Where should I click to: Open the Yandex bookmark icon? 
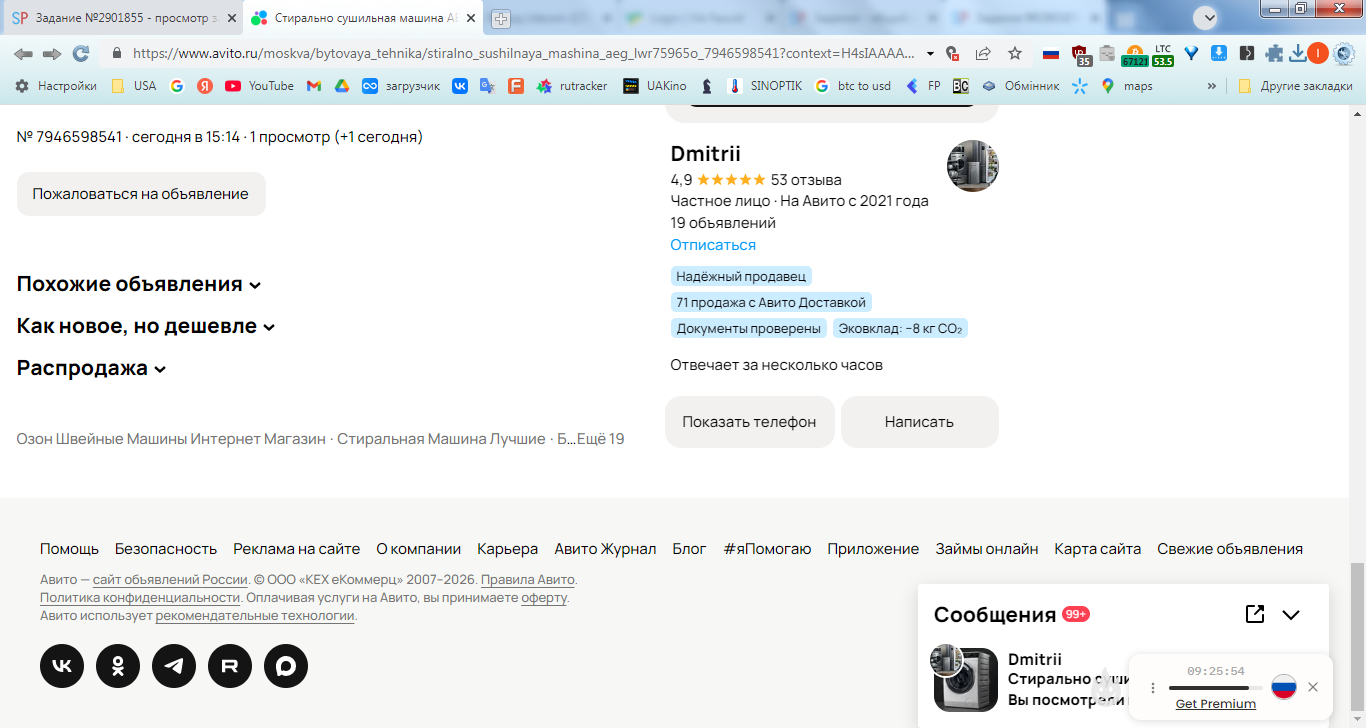tap(205, 86)
